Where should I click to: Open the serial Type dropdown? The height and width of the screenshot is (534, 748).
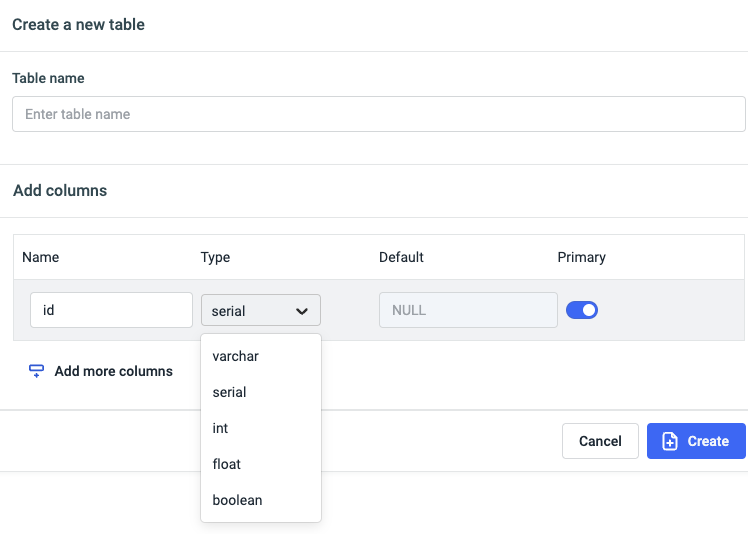coord(260,310)
